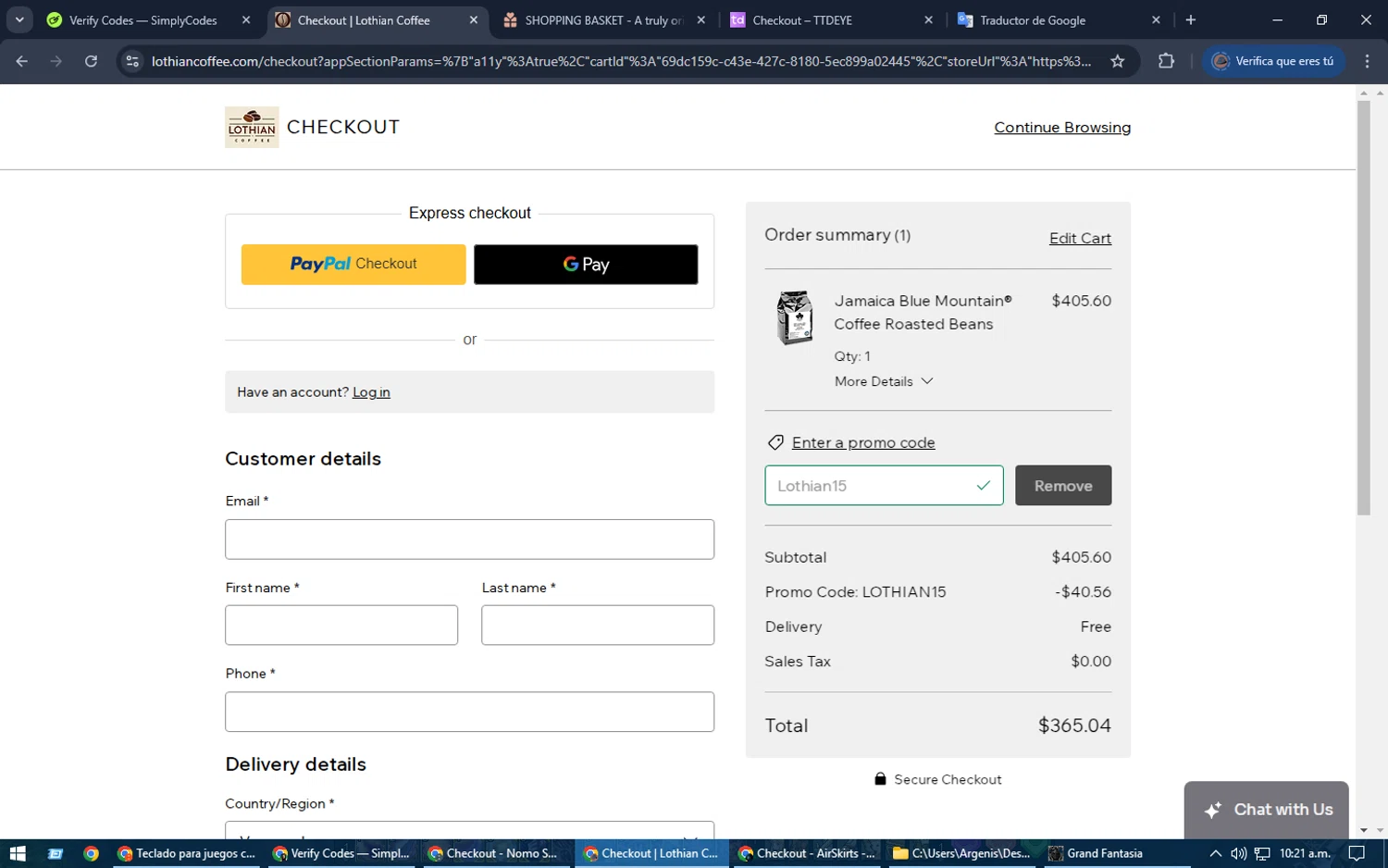The width and height of the screenshot is (1388, 868).
Task: Close the Traductor de Google tab
Action: [1156, 19]
